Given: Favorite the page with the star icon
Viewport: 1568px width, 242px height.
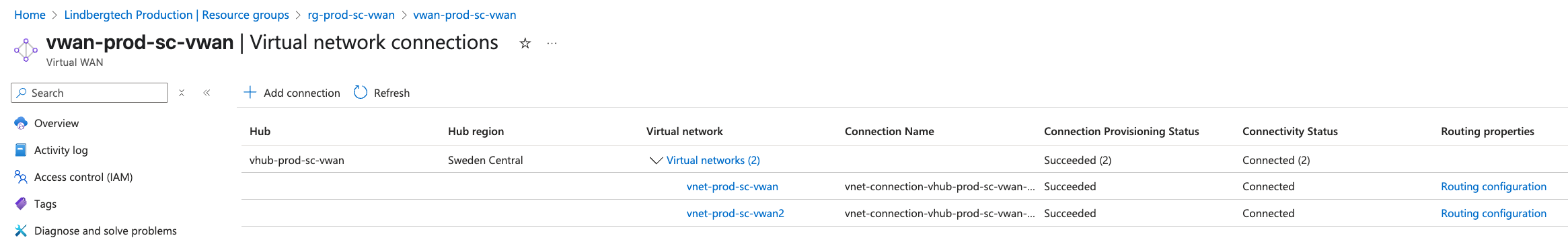Looking at the screenshot, I should [x=525, y=44].
